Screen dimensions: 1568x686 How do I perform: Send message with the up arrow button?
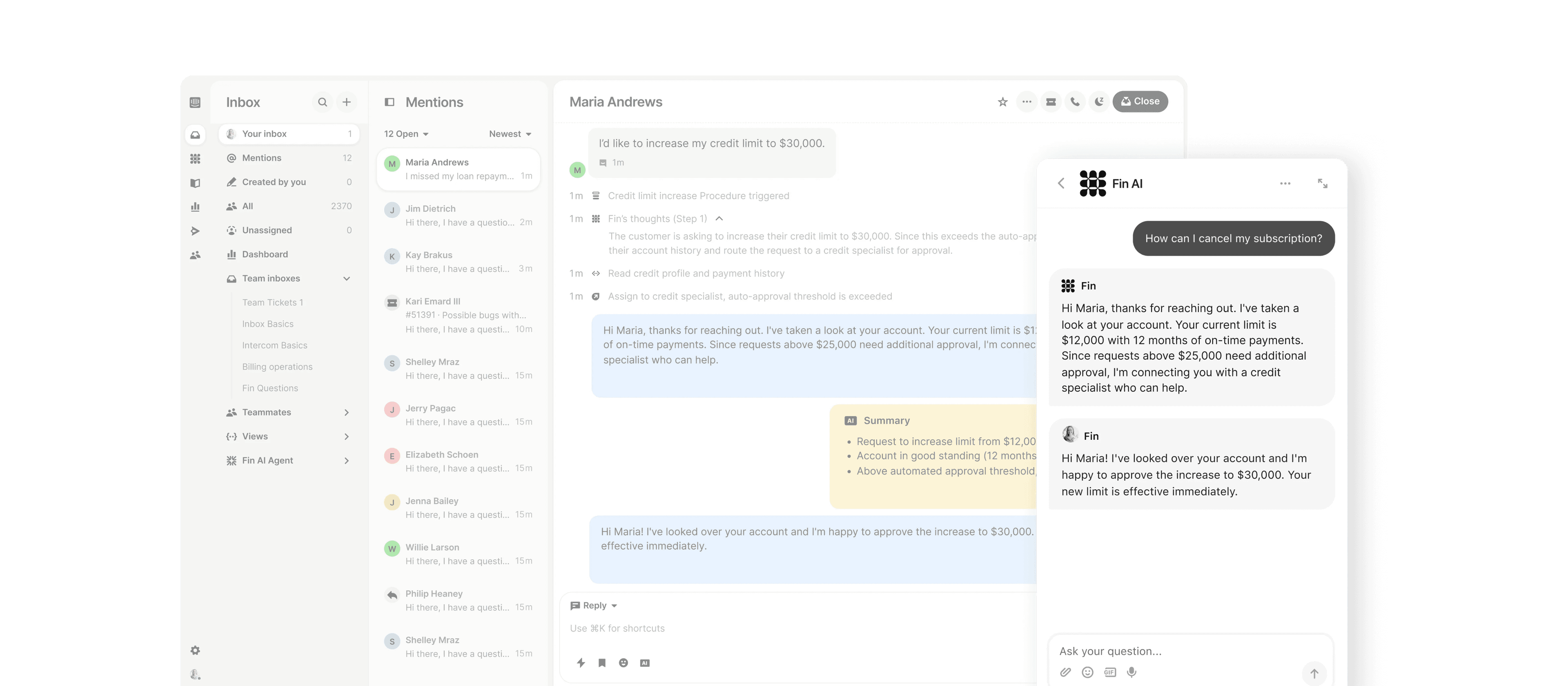click(x=1314, y=673)
